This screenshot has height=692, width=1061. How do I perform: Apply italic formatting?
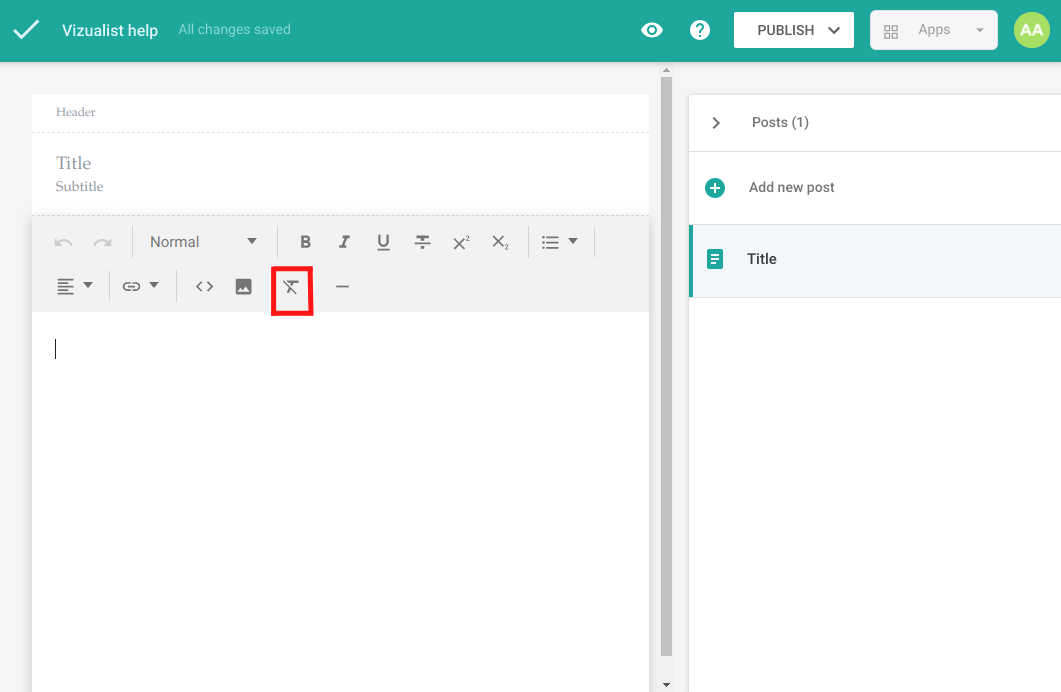(x=344, y=242)
